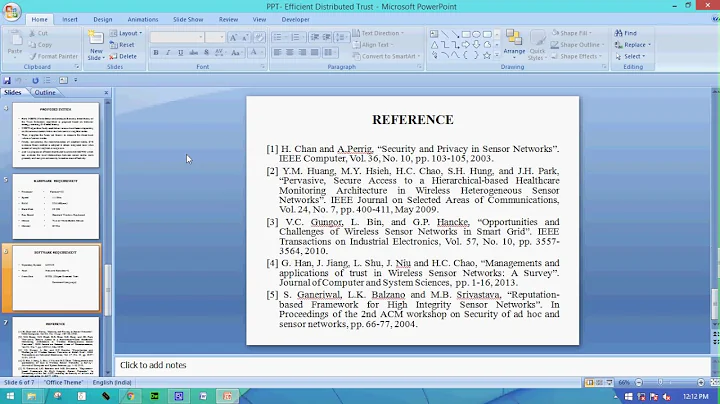This screenshot has width=720, height=404.
Task: Toggle Align Text Right
Action: 302,53
